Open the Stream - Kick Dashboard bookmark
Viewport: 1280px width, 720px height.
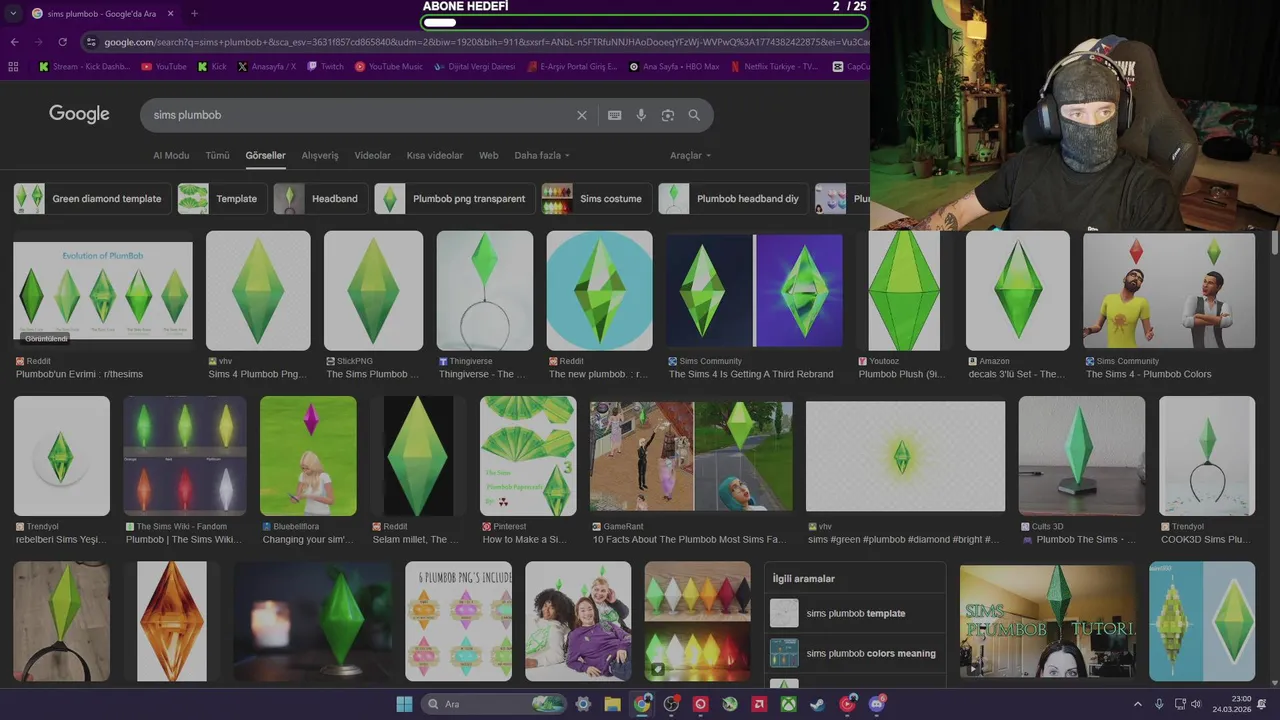pyautogui.click(x=85, y=67)
